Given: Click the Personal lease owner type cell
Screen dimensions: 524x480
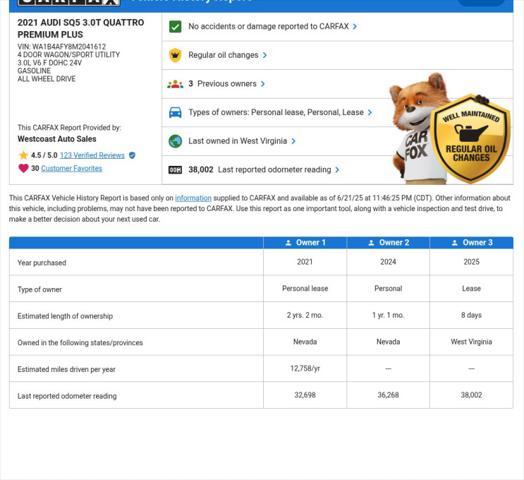Looking at the screenshot, I should pos(305,289).
